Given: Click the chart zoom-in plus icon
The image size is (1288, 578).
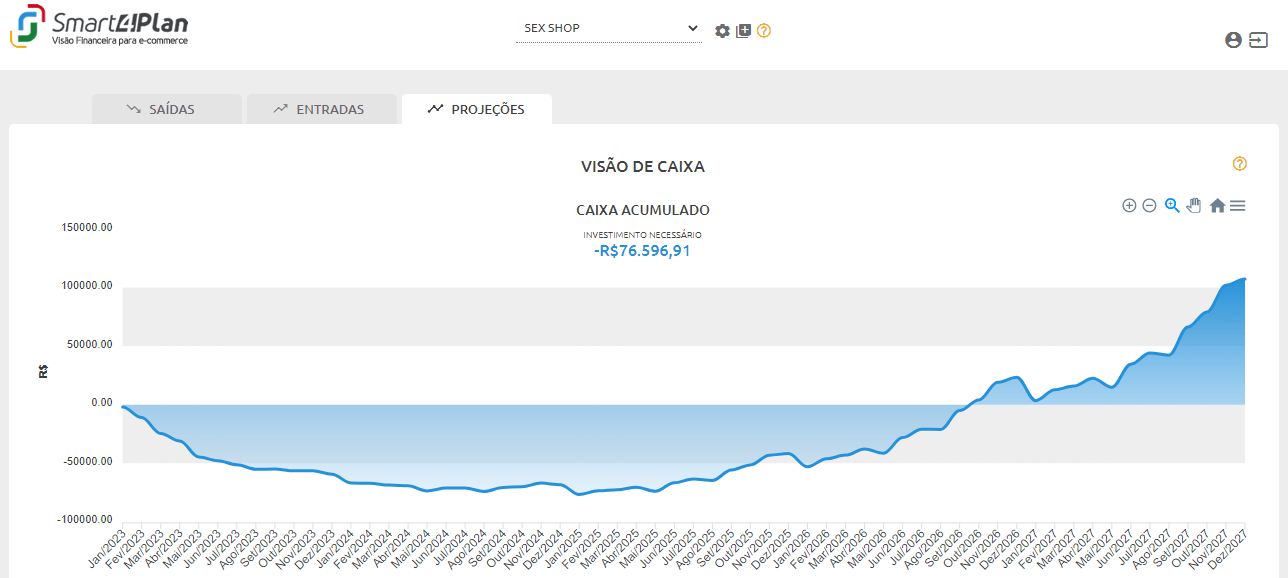Looking at the screenshot, I should coord(1129,206).
